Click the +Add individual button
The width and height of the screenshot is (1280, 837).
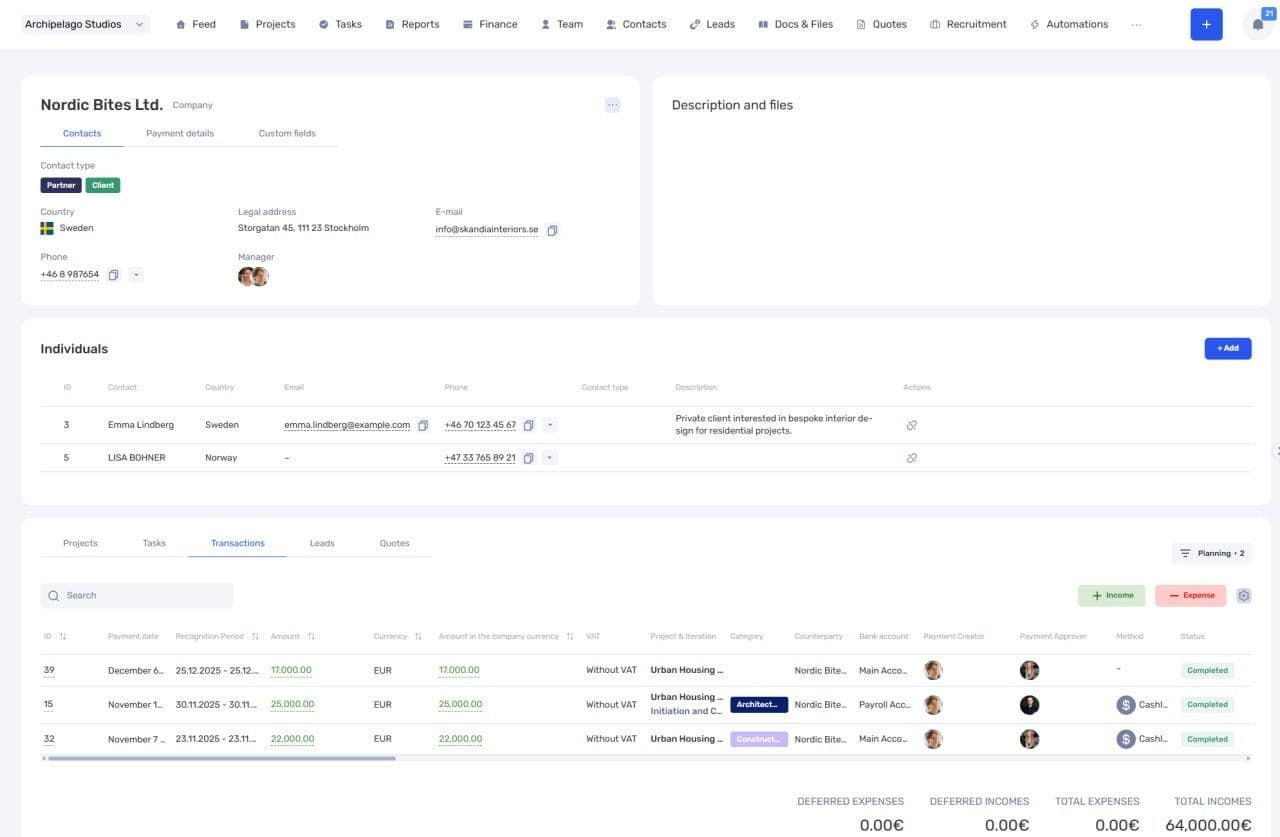coord(1228,348)
